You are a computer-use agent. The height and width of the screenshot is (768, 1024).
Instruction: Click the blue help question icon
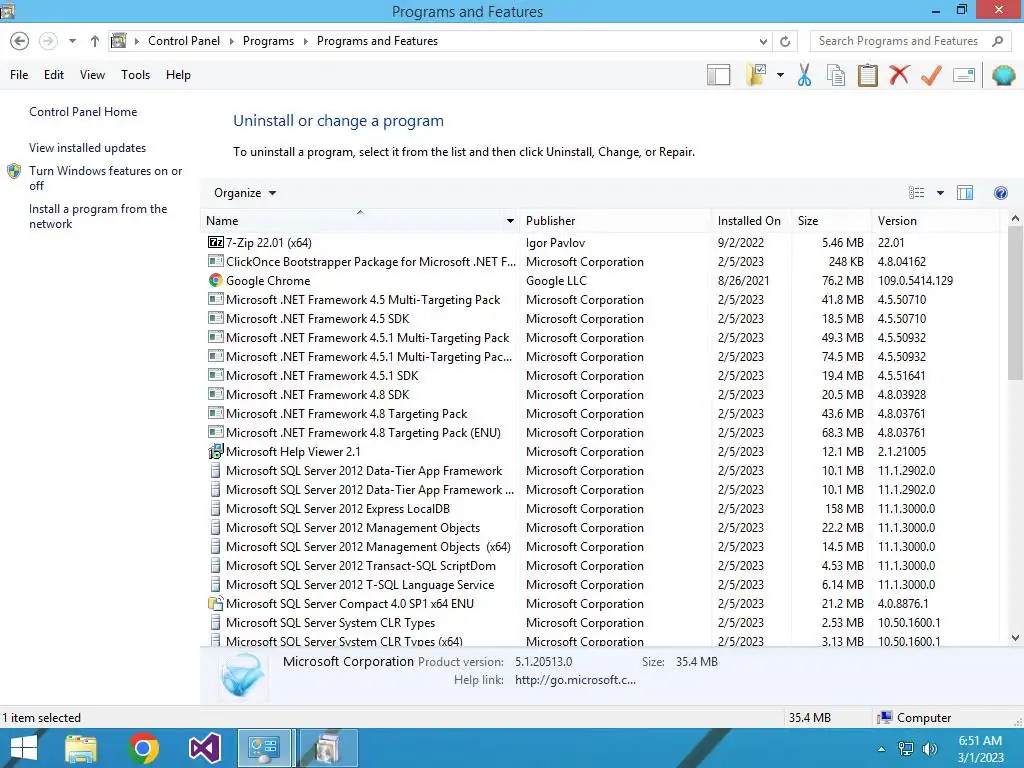coord(1000,193)
